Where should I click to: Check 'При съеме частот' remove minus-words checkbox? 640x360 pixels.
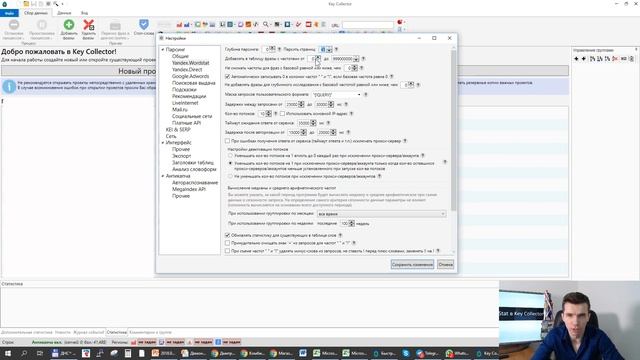[227, 251]
